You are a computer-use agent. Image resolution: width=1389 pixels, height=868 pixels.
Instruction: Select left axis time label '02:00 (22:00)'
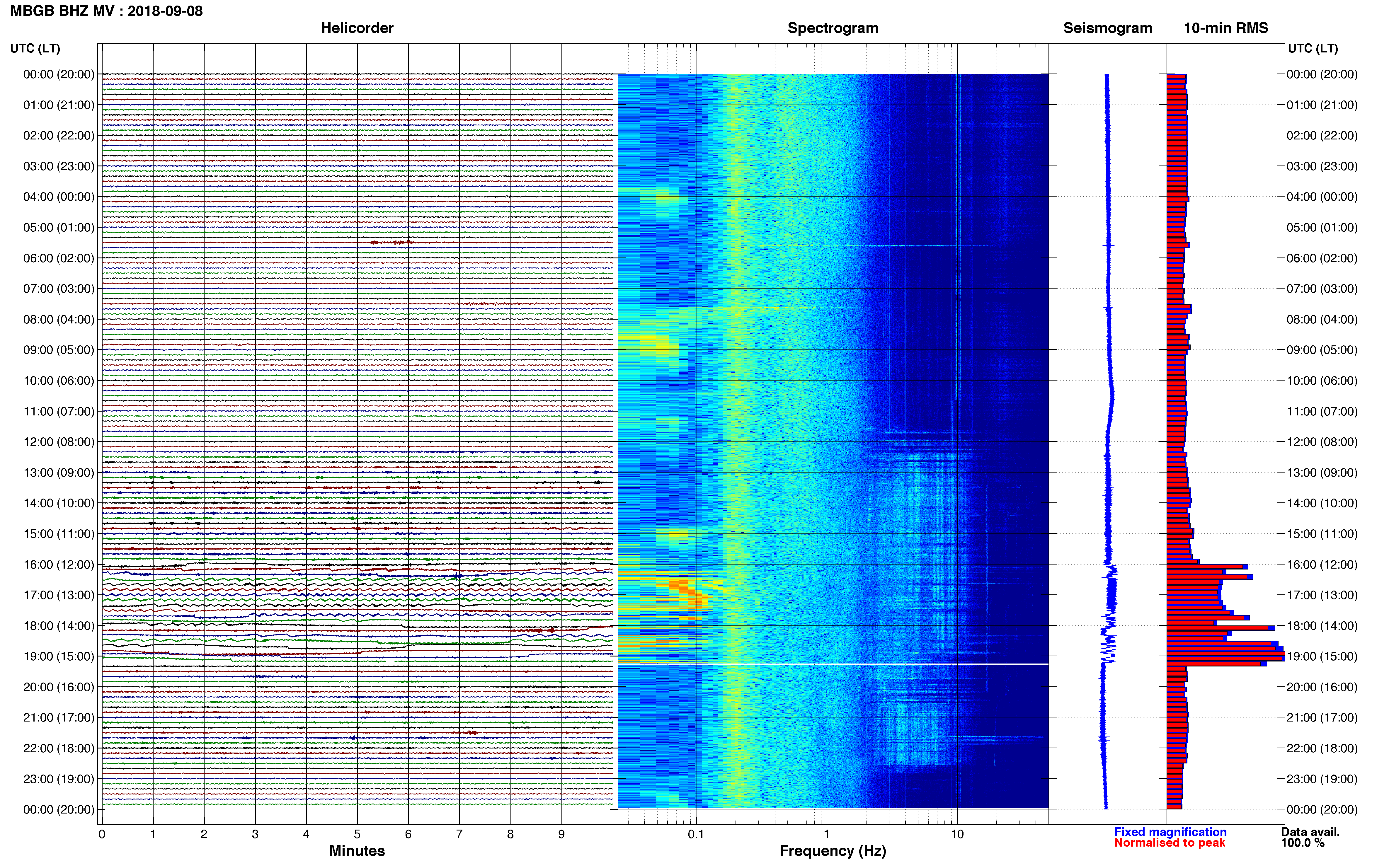click(x=59, y=135)
